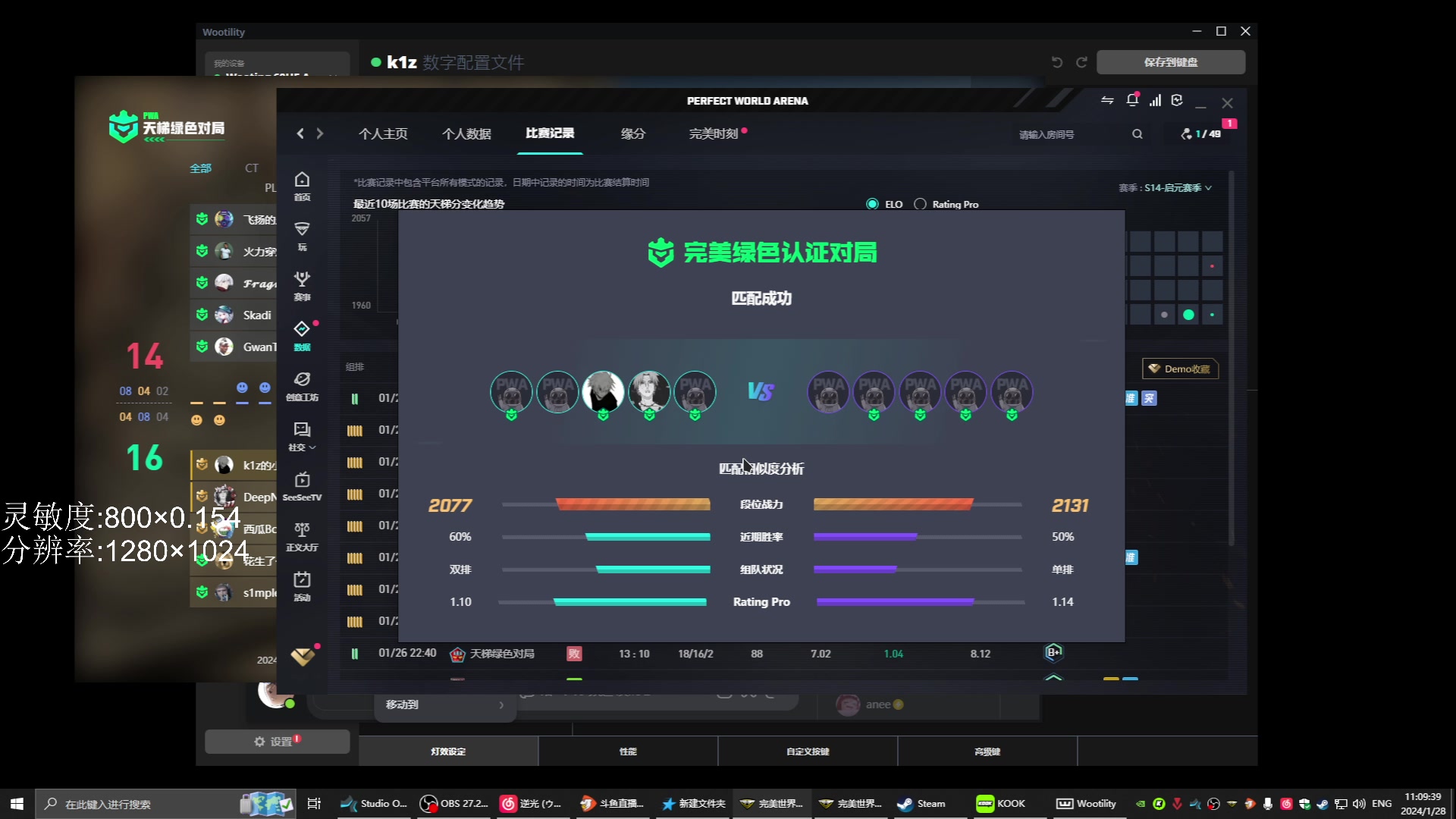The height and width of the screenshot is (819, 1456).
Task: Click the volume icon in system tray
Action: 1359,804
